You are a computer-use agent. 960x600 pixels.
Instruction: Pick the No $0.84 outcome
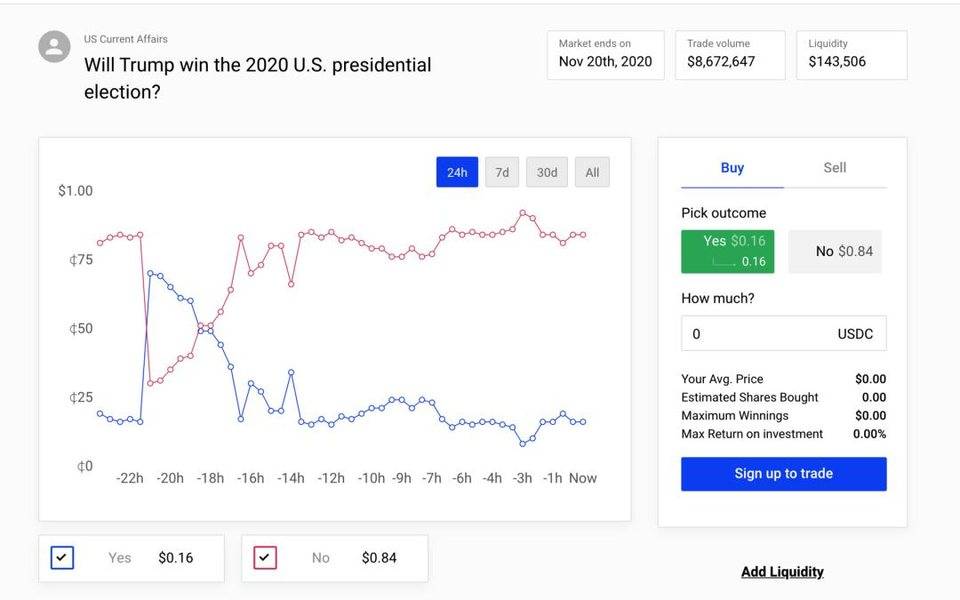[835, 251]
